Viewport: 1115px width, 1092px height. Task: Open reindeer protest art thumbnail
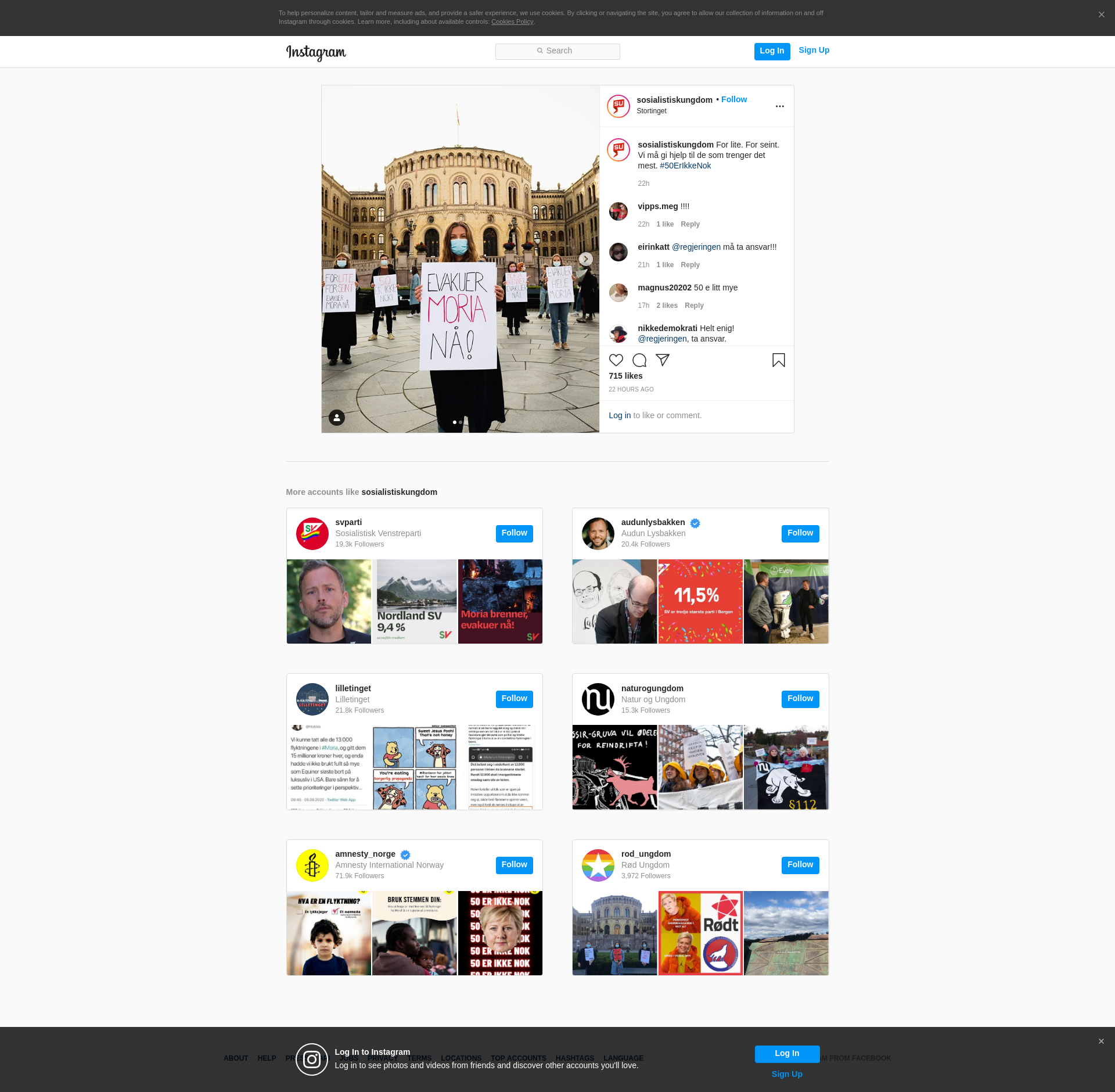pyautogui.click(x=614, y=767)
